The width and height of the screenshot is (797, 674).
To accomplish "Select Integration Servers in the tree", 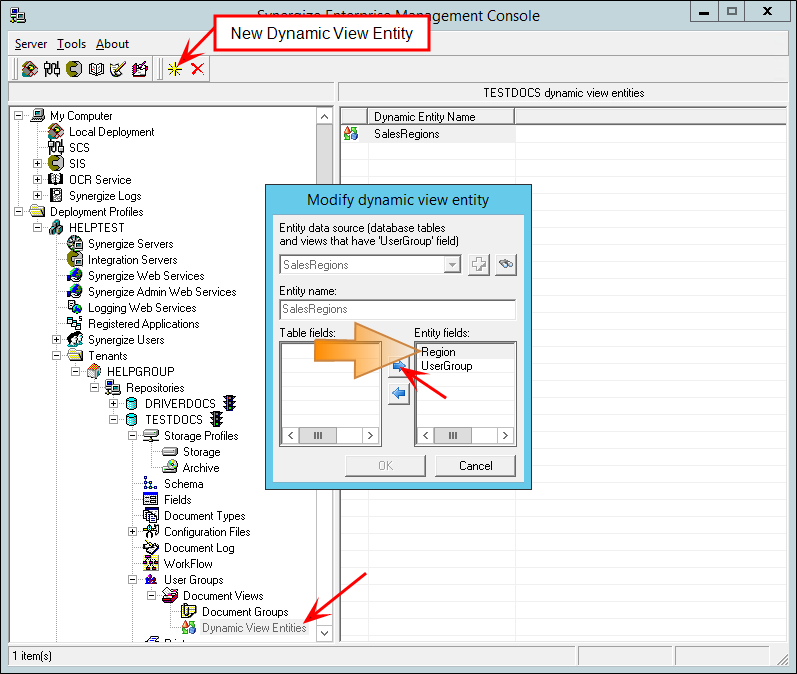I will [133, 260].
